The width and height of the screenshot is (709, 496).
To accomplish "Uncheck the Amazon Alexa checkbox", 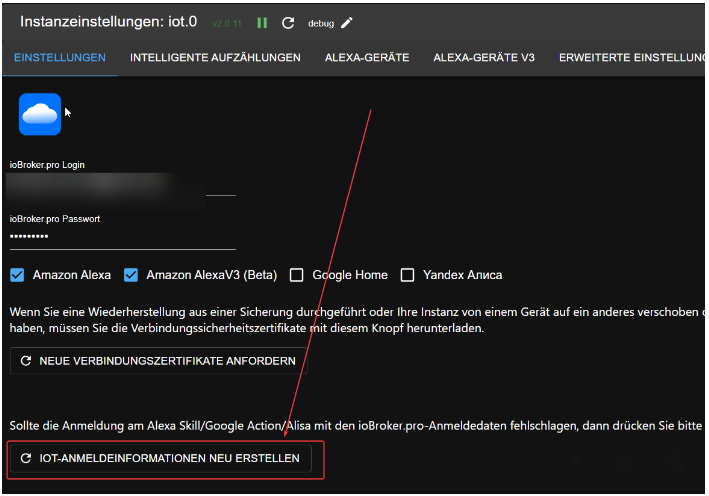I will point(17,275).
